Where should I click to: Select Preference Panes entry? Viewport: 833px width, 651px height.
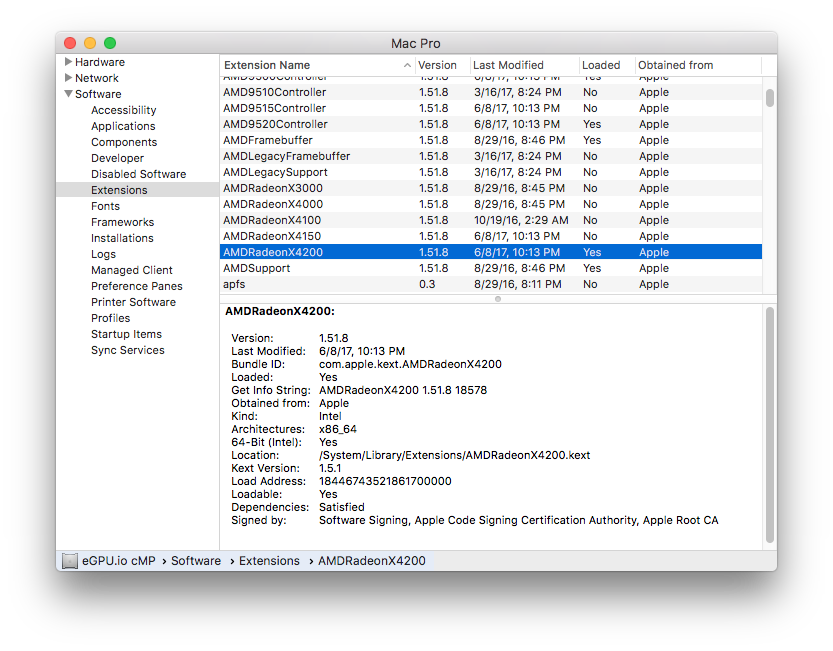137,286
